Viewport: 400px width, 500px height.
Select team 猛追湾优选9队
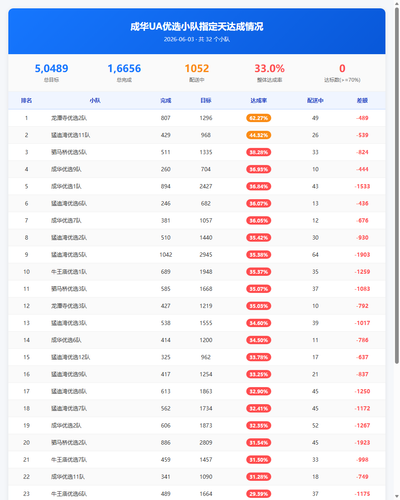coord(69,374)
